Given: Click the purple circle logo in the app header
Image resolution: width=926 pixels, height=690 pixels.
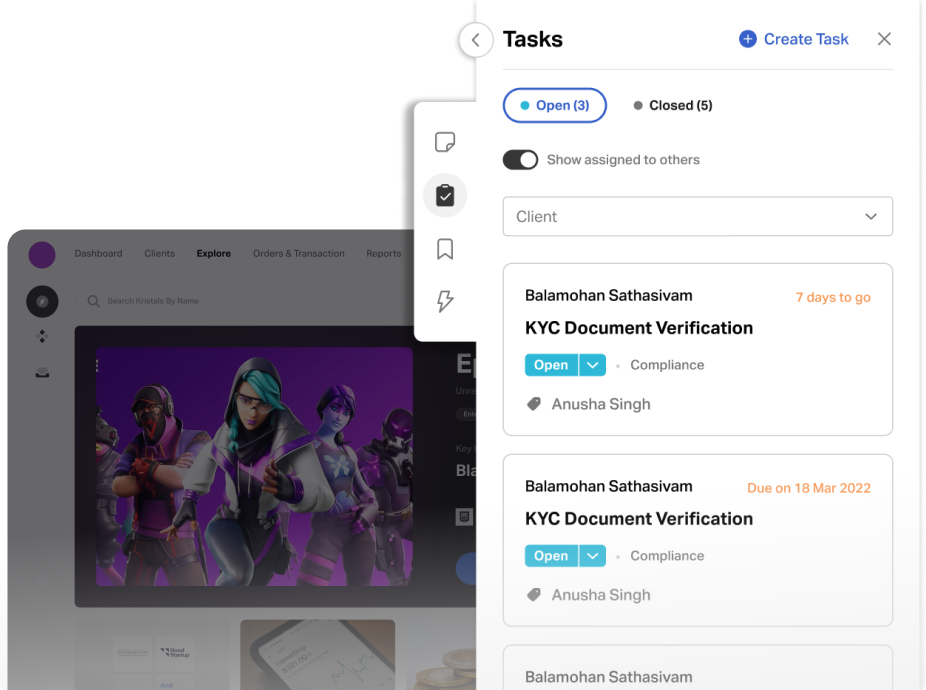Looking at the screenshot, I should click(x=42, y=255).
